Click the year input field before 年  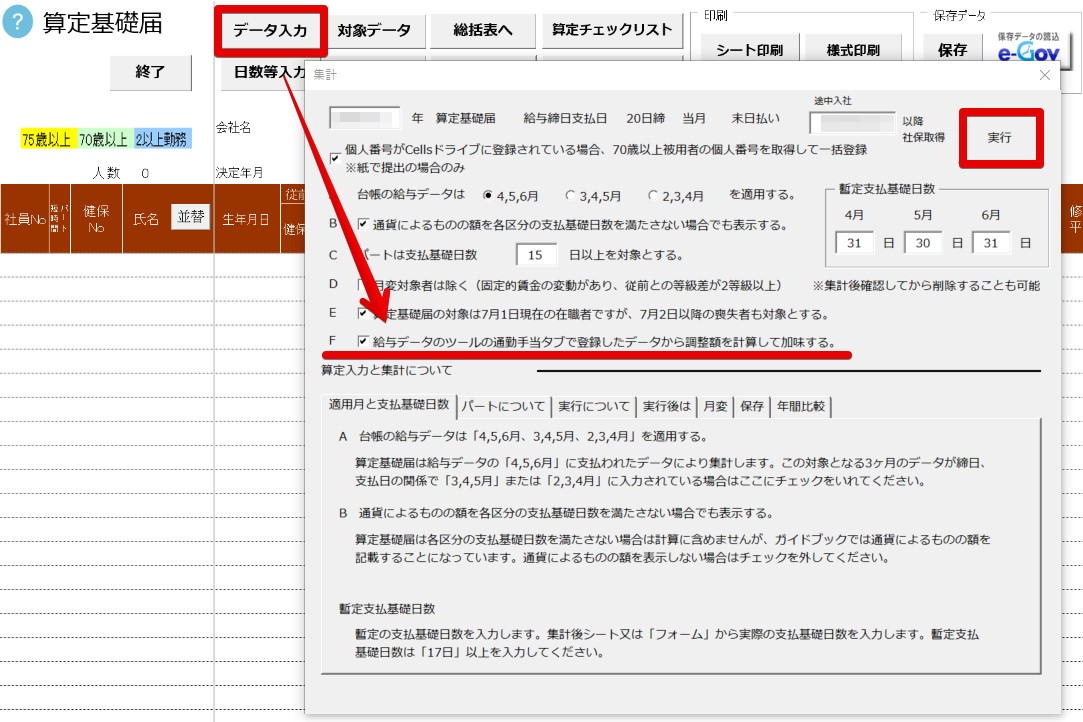(365, 118)
